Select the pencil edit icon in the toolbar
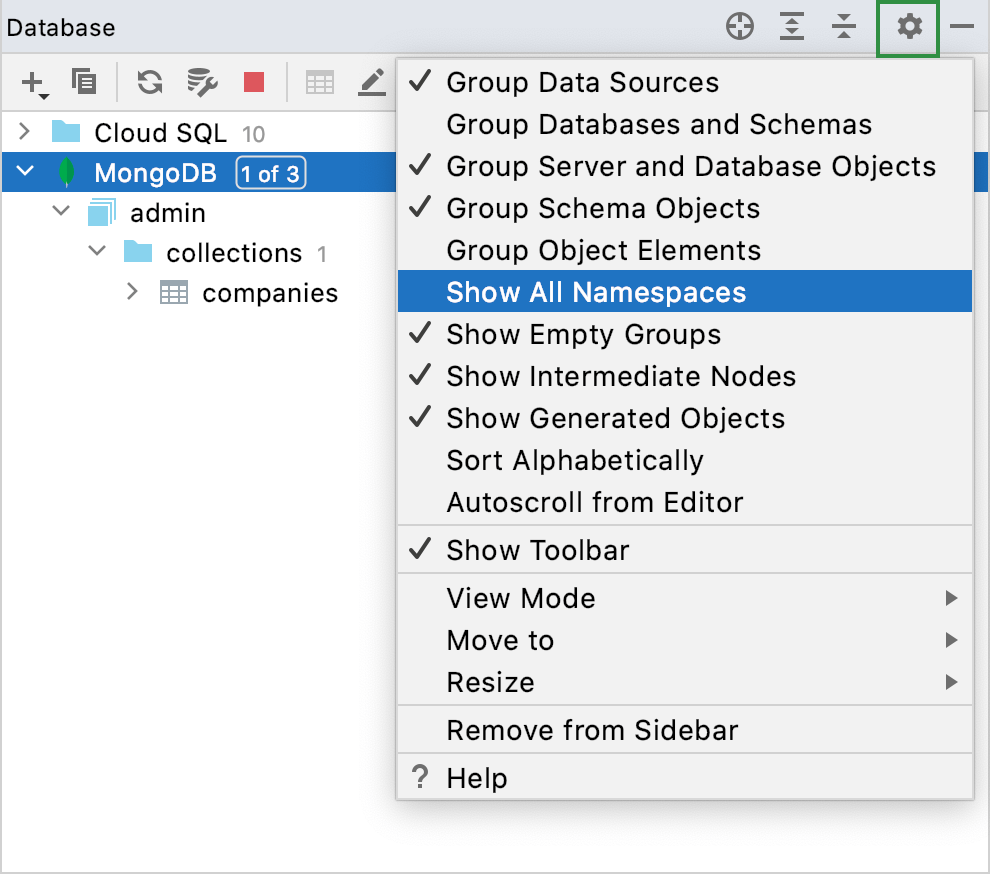This screenshot has height=874, width=990. coord(371,83)
